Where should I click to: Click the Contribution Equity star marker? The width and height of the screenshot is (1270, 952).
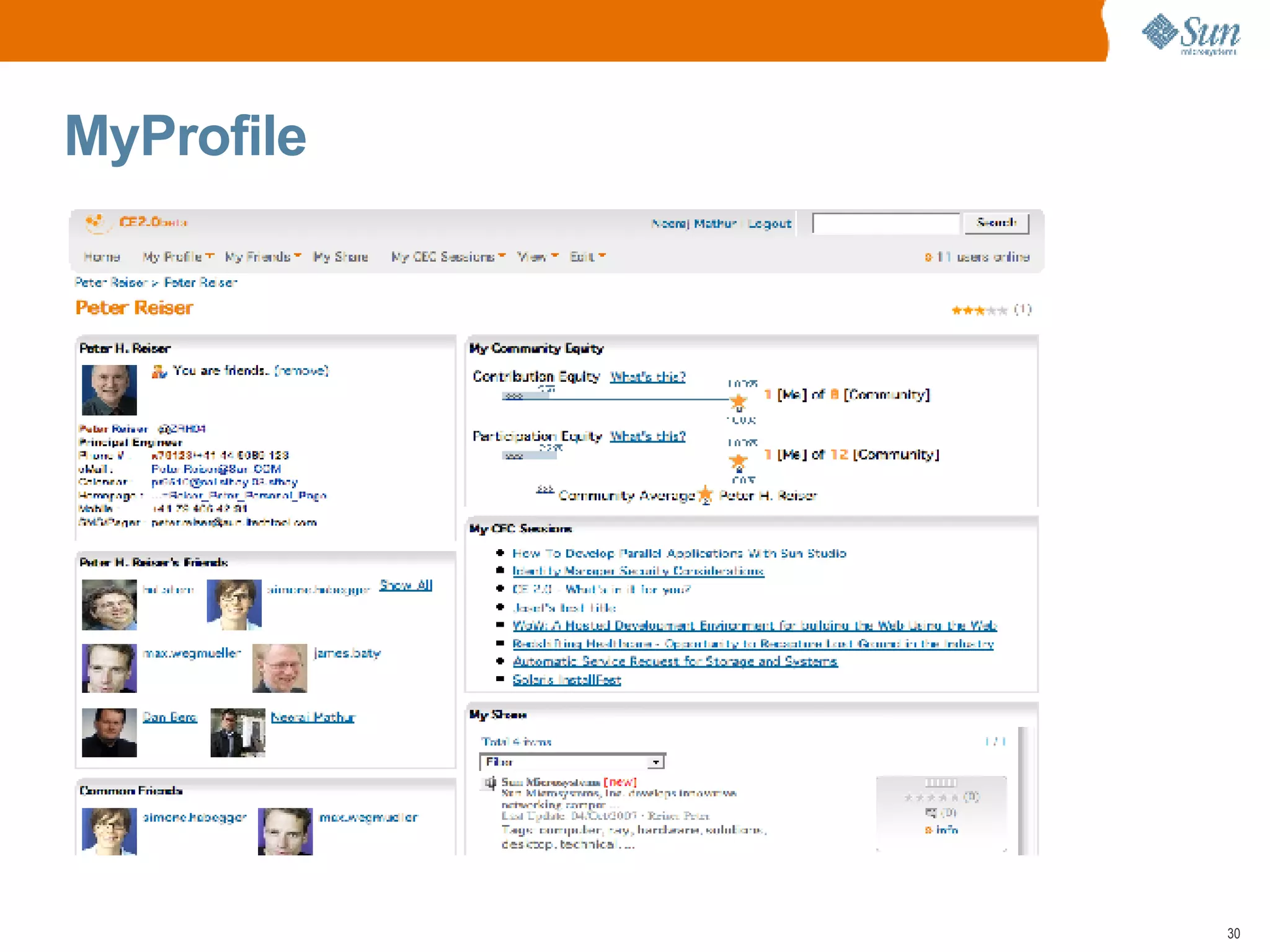click(738, 402)
